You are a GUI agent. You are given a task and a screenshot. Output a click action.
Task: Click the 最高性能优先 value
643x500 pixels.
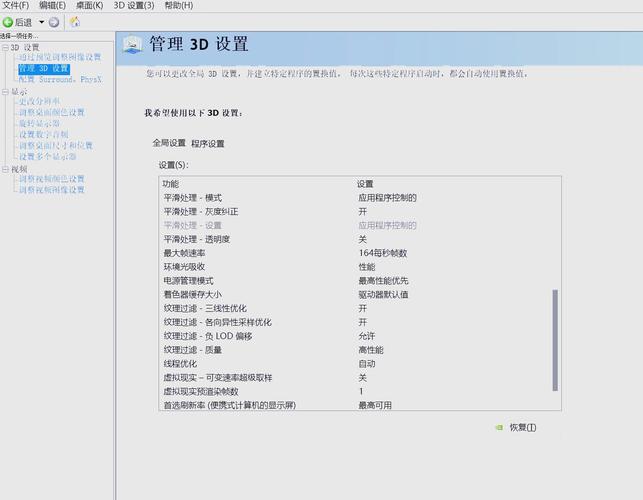tap(383, 281)
